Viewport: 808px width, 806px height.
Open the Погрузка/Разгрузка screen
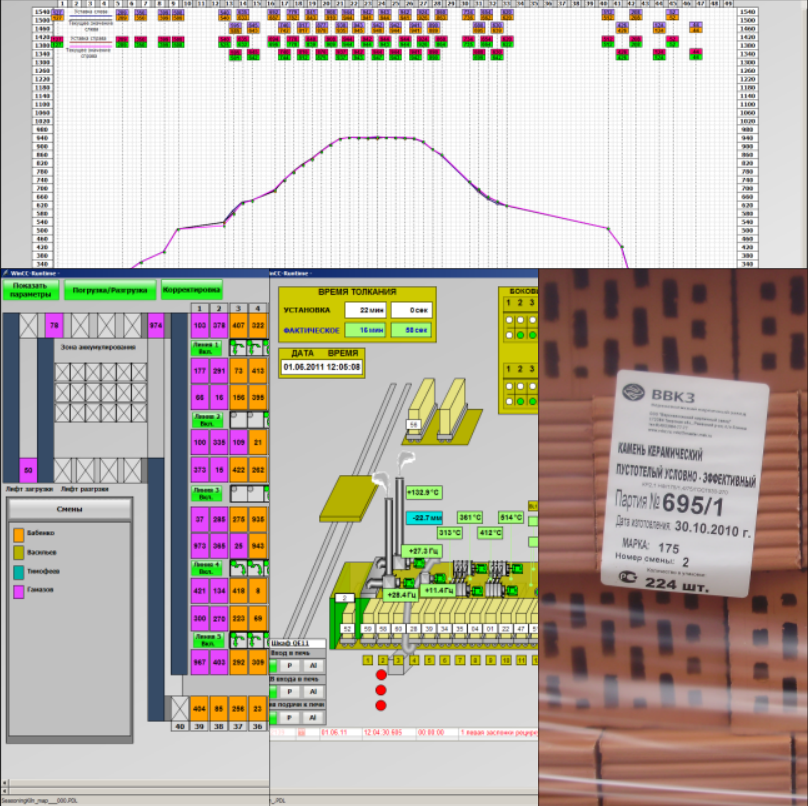click(110, 290)
